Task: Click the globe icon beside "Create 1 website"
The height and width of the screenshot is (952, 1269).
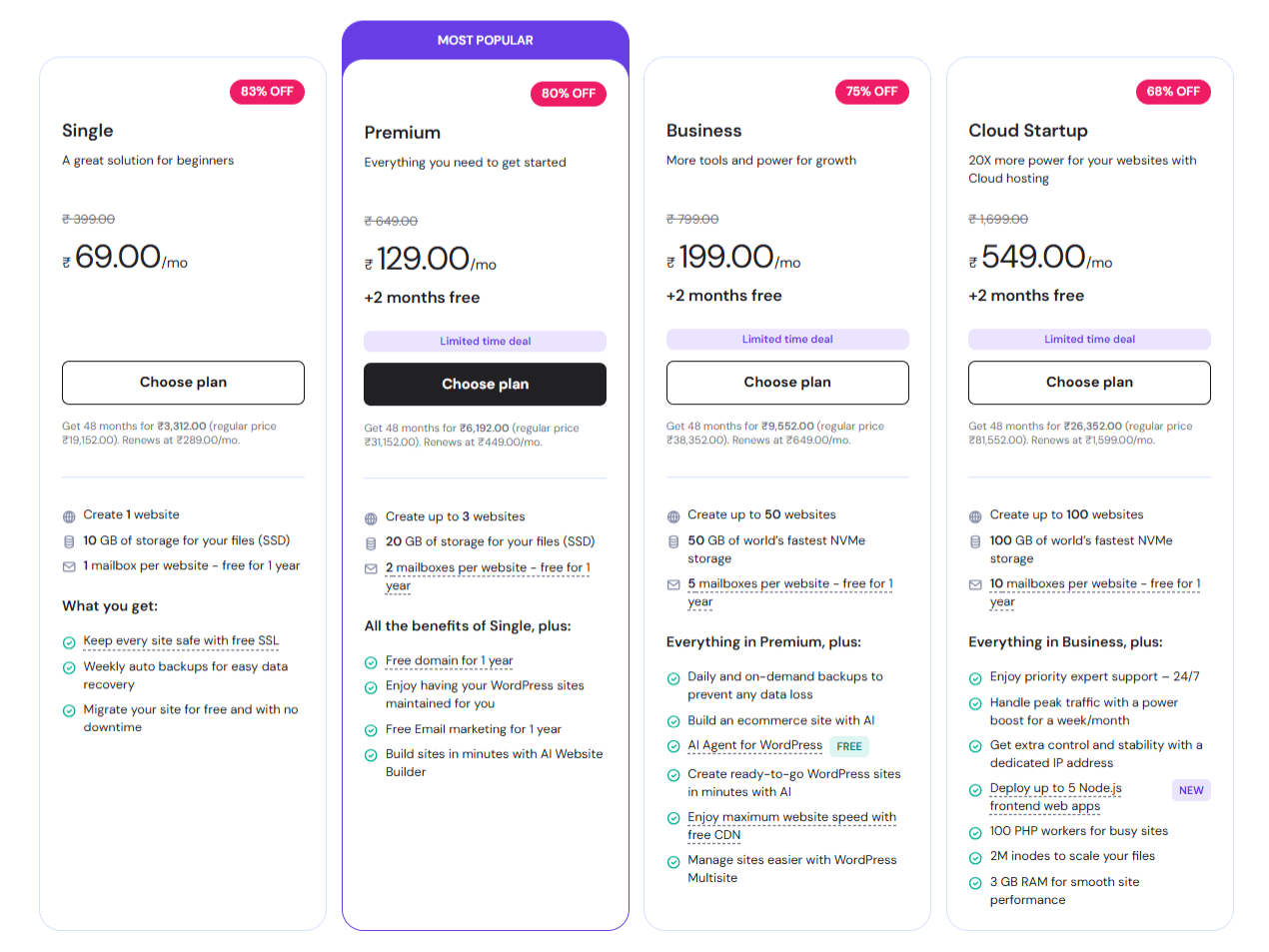Action: click(69, 516)
